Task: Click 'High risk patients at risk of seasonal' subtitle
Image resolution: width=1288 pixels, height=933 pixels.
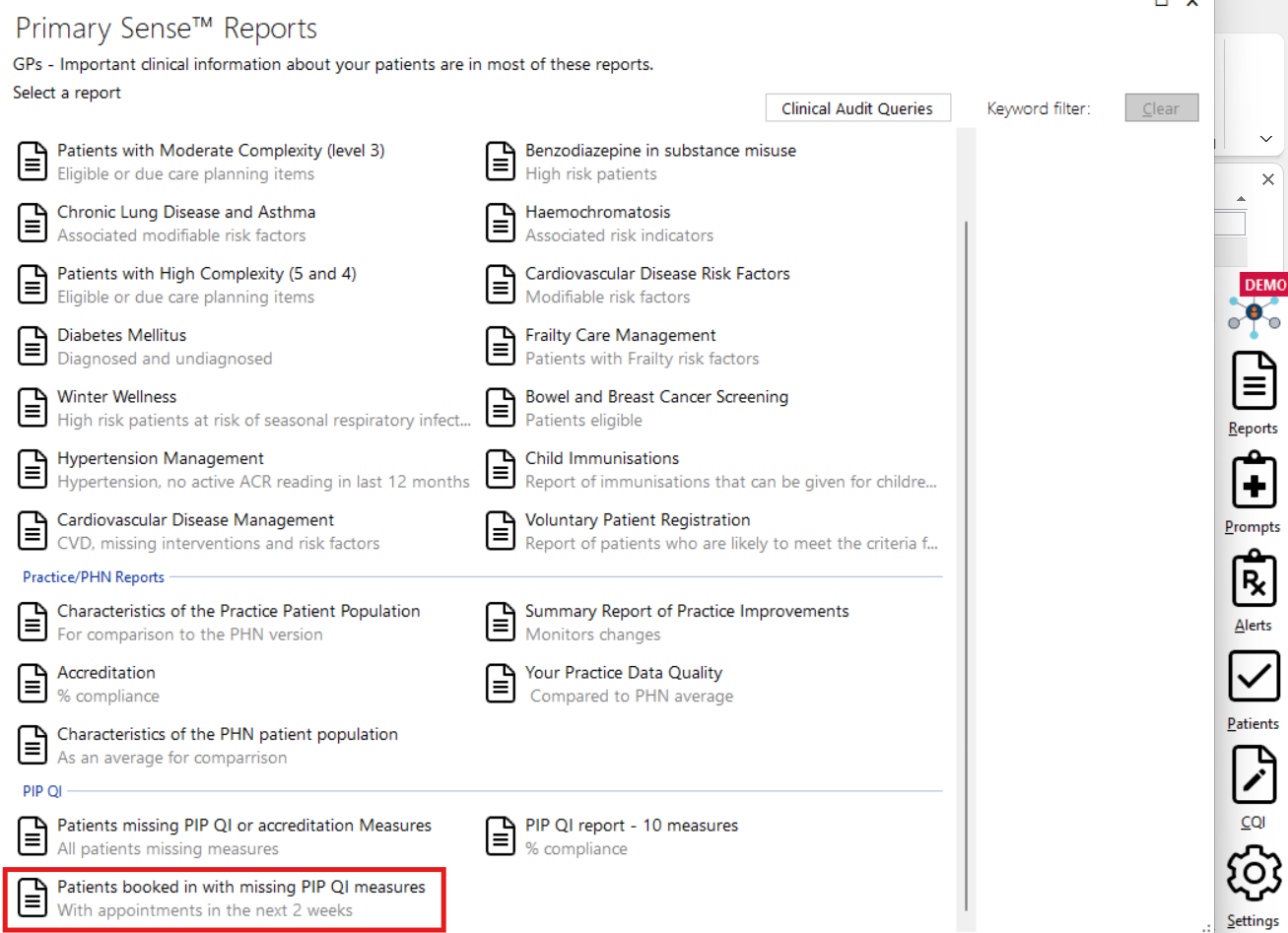Action: point(264,421)
